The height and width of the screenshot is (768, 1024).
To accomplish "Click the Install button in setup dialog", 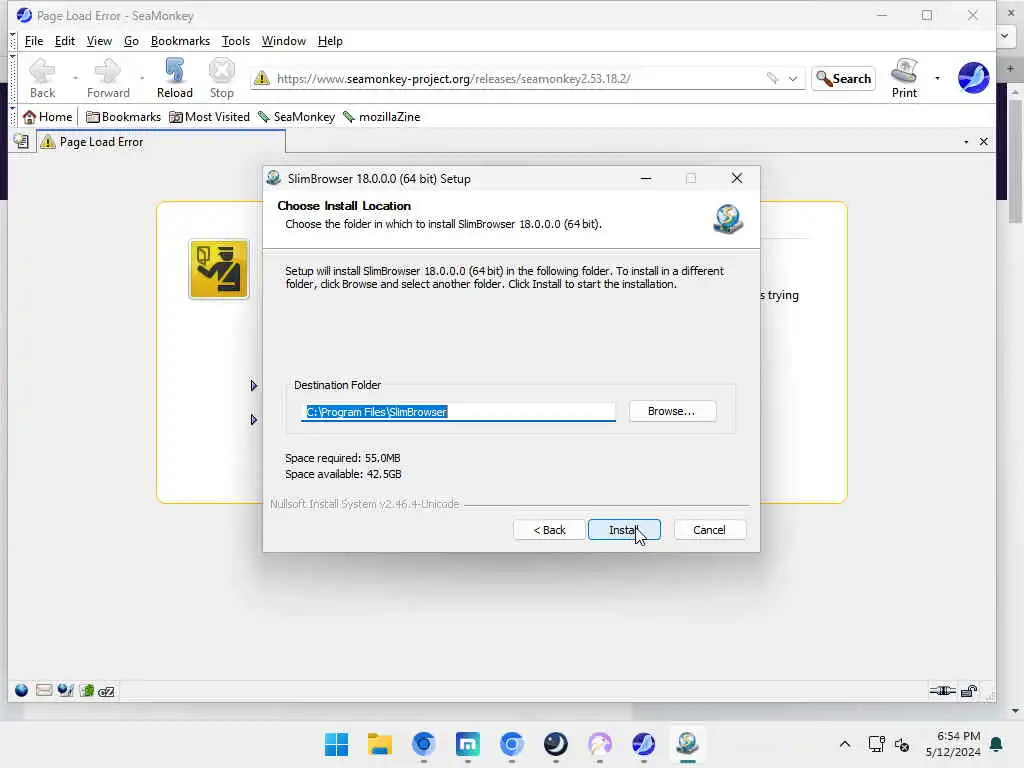I will tap(624, 530).
